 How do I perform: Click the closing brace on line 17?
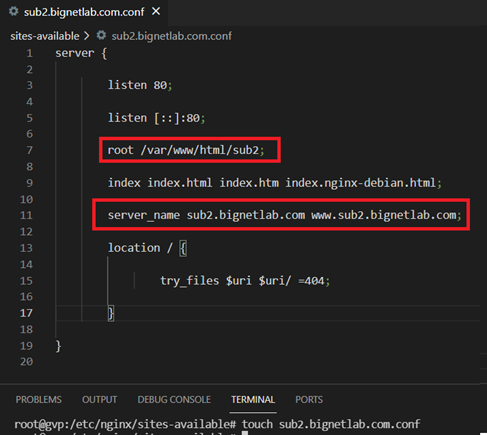click(x=111, y=313)
